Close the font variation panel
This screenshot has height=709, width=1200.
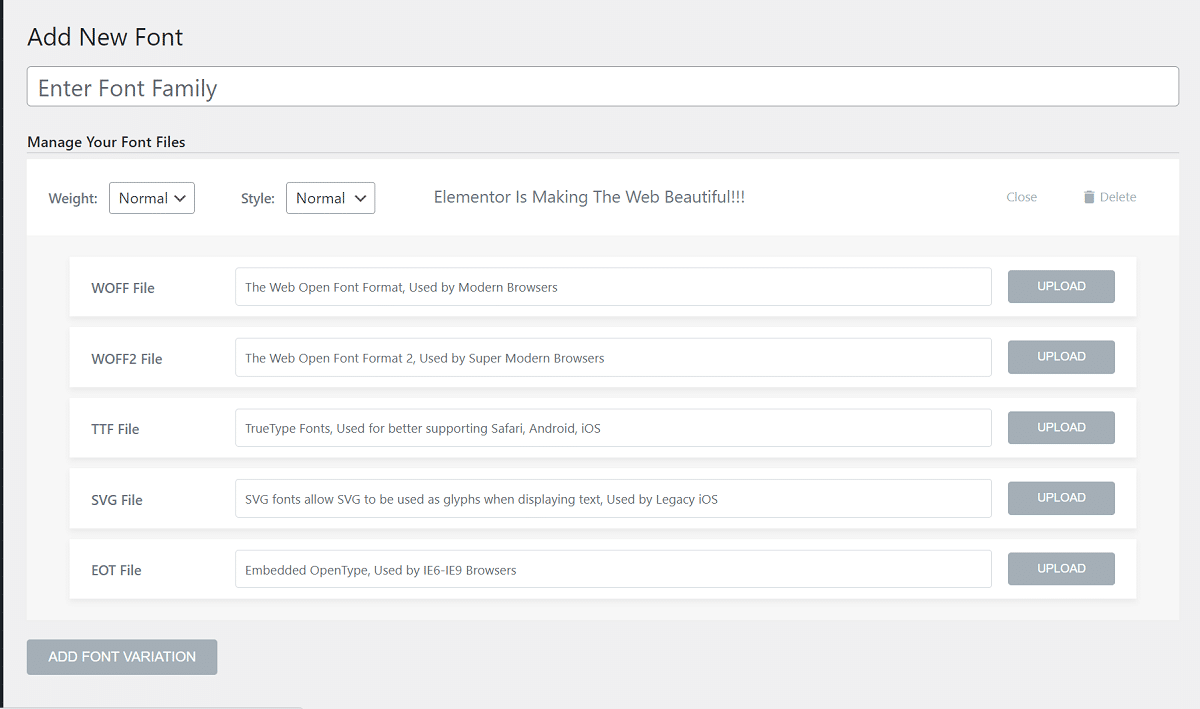pos(1021,197)
